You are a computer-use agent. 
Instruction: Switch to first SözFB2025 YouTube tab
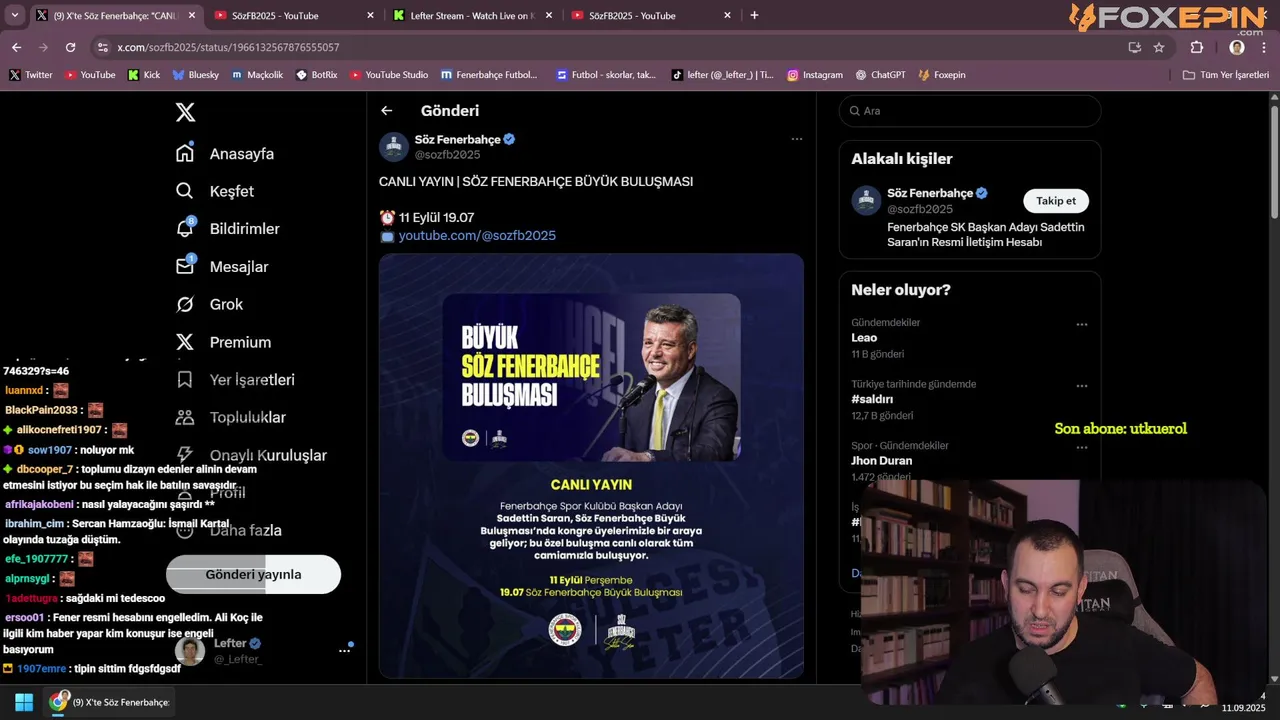coord(294,15)
